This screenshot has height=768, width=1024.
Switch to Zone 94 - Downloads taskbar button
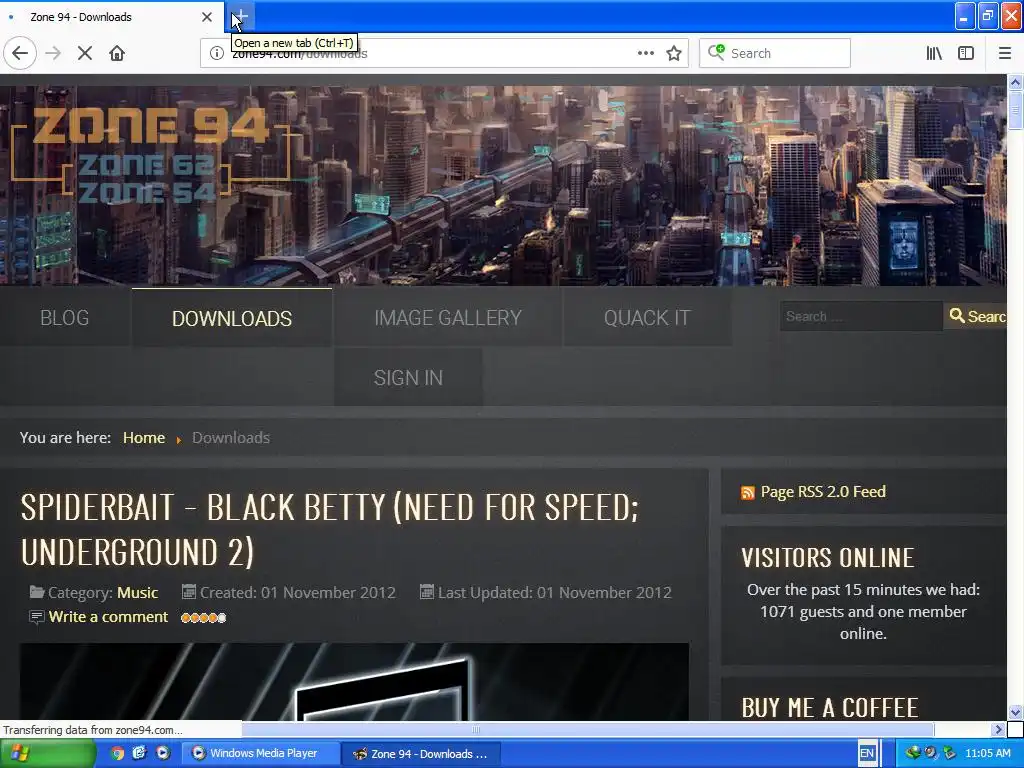(x=421, y=754)
